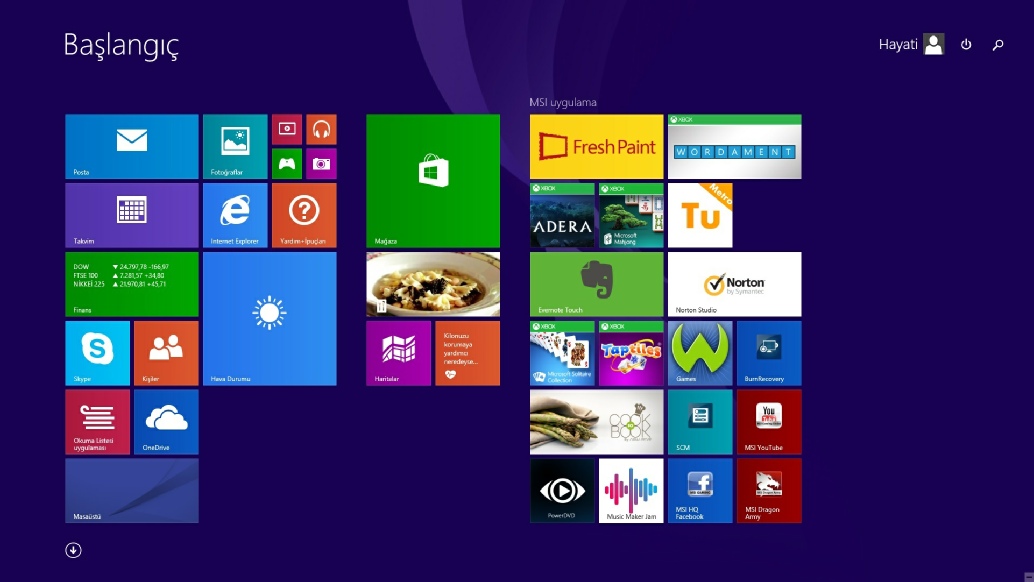Launch the MSI YouTube tile
1034x582 pixels.
[770, 422]
